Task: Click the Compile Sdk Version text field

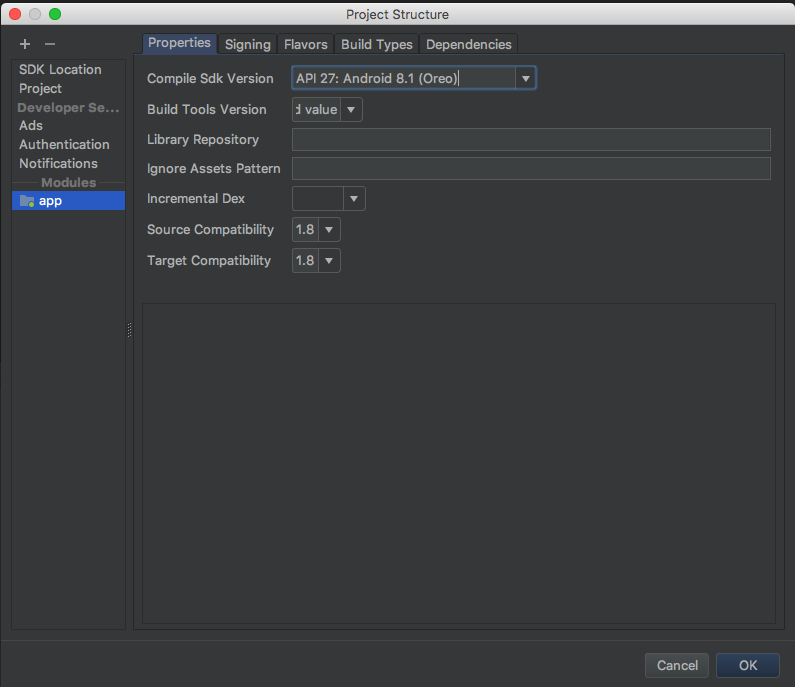Action: click(x=404, y=79)
